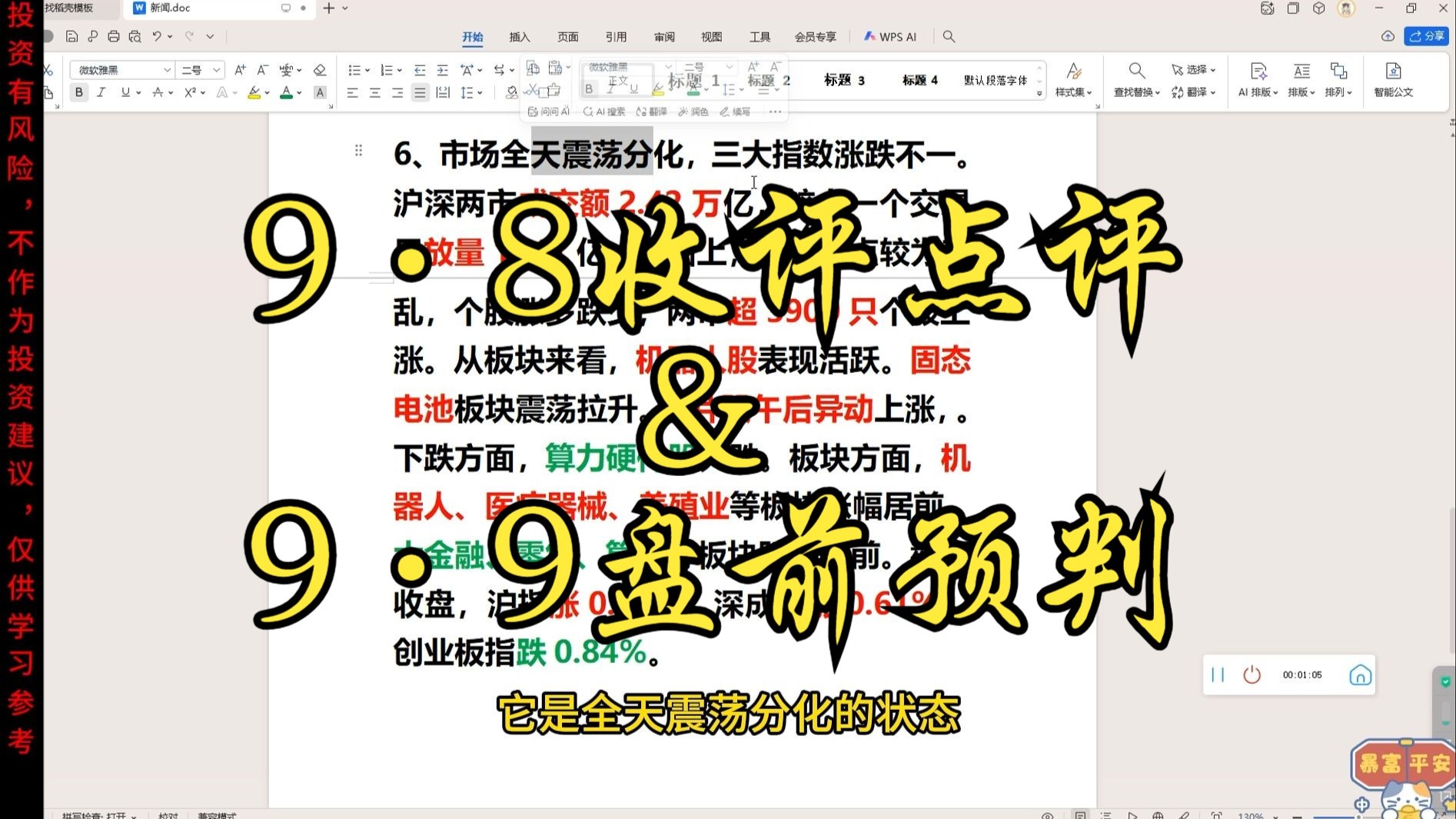Open the 页面 ribbon tab
The width and height of the screenshot is (1456, 819).
pos(568,37)
